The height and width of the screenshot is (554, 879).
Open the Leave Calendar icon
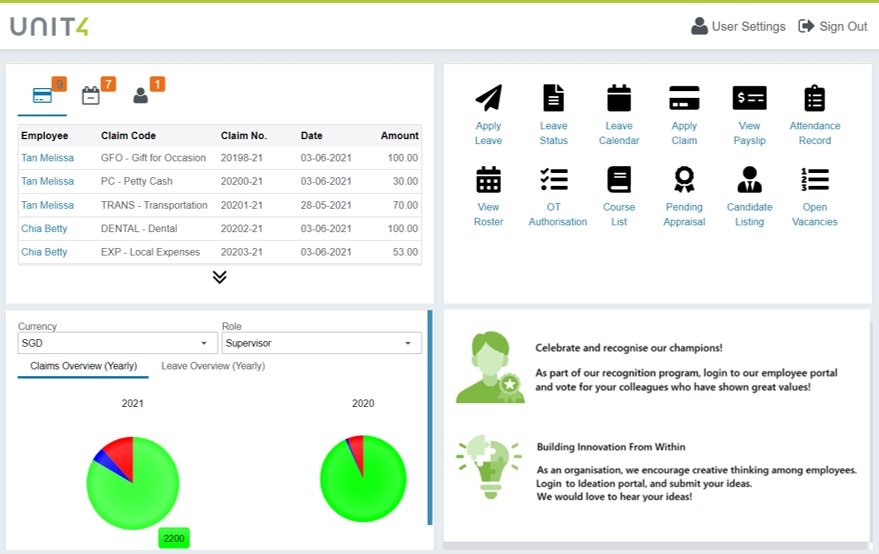[619, 98]
